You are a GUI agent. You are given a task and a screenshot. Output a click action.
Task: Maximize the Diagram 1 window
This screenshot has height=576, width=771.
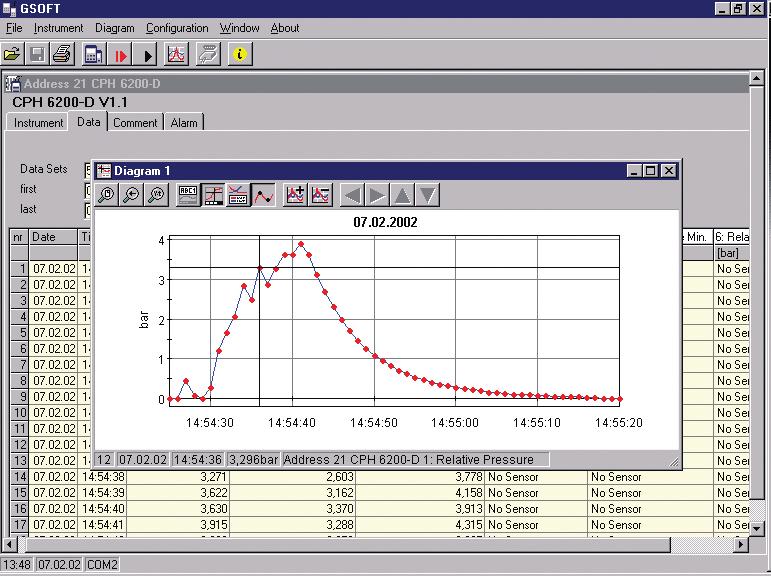pos(651,171)
